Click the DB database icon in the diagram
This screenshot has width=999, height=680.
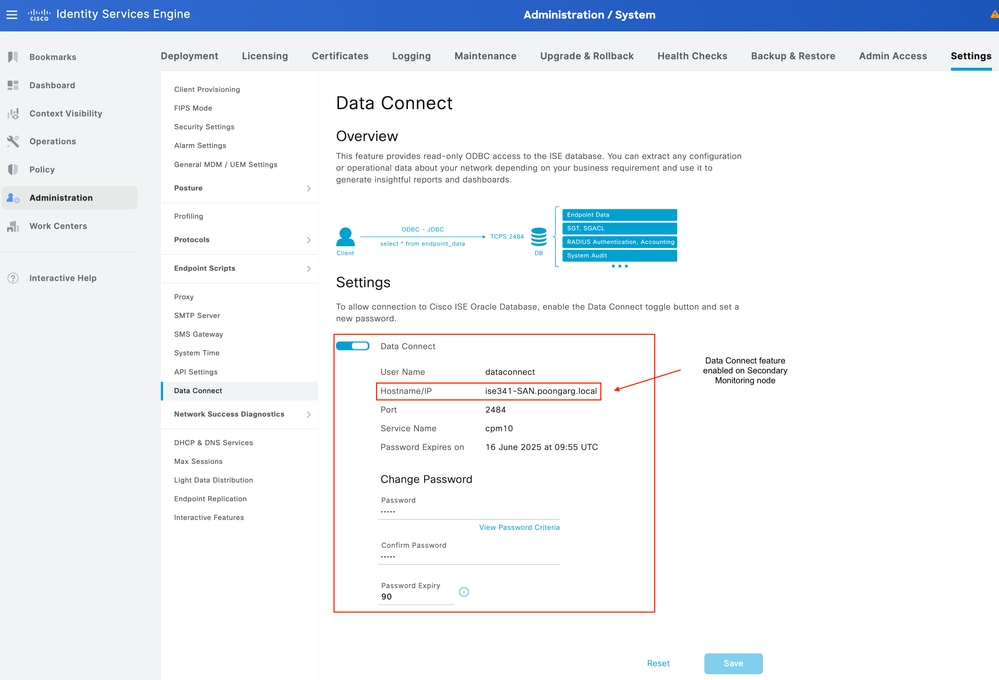[x=539, y=236]
